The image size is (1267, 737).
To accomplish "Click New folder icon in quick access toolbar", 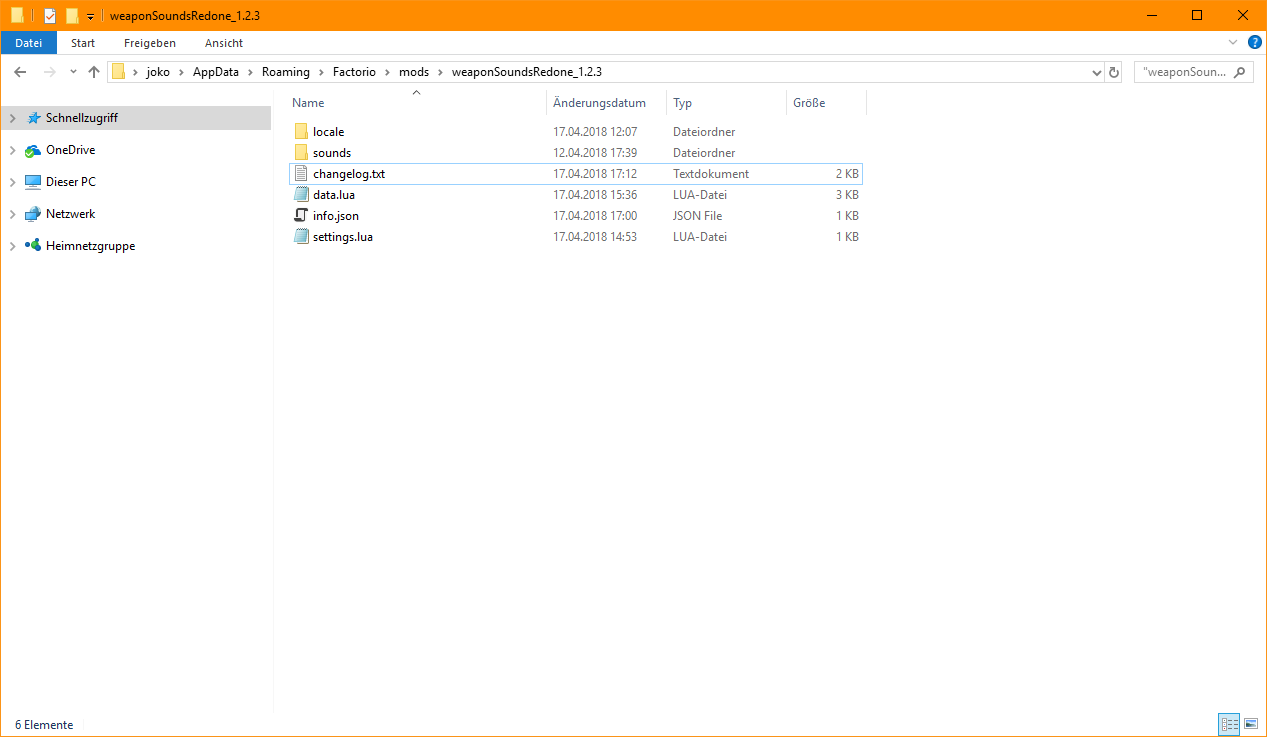I will pyautogui.click(x=72, y=16).
